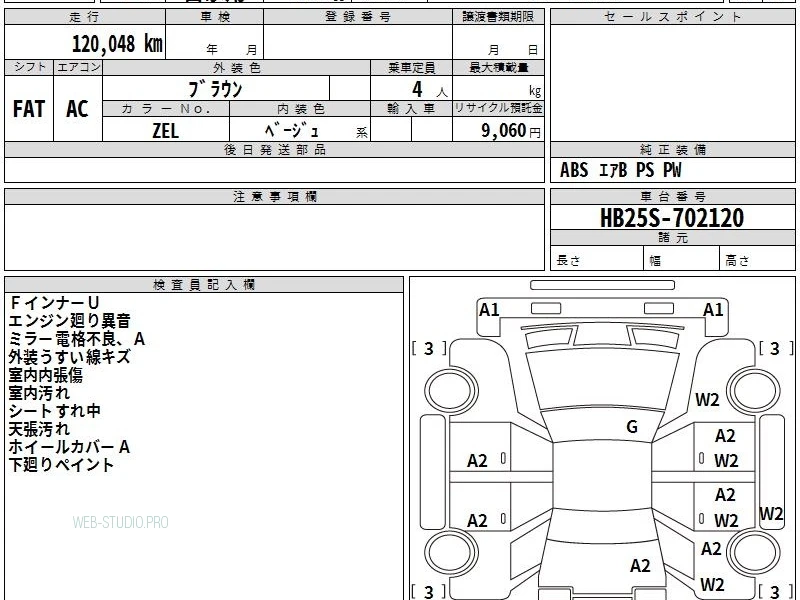Select the AC air conditioning value
Image resolution: width=800 pixels, height=600 pixels.
coord(78,109)
